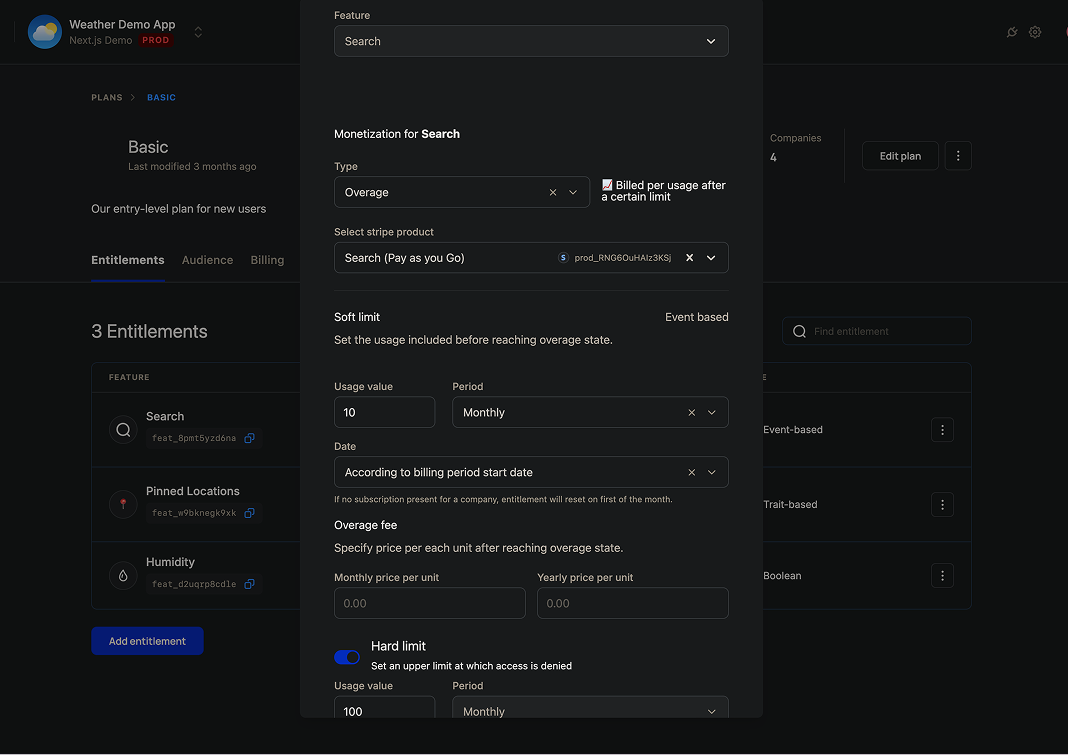Open the settings gear icon
Image resolution: width=1068 pixels, height=755 pixels.
click(x=1035, y=32)
